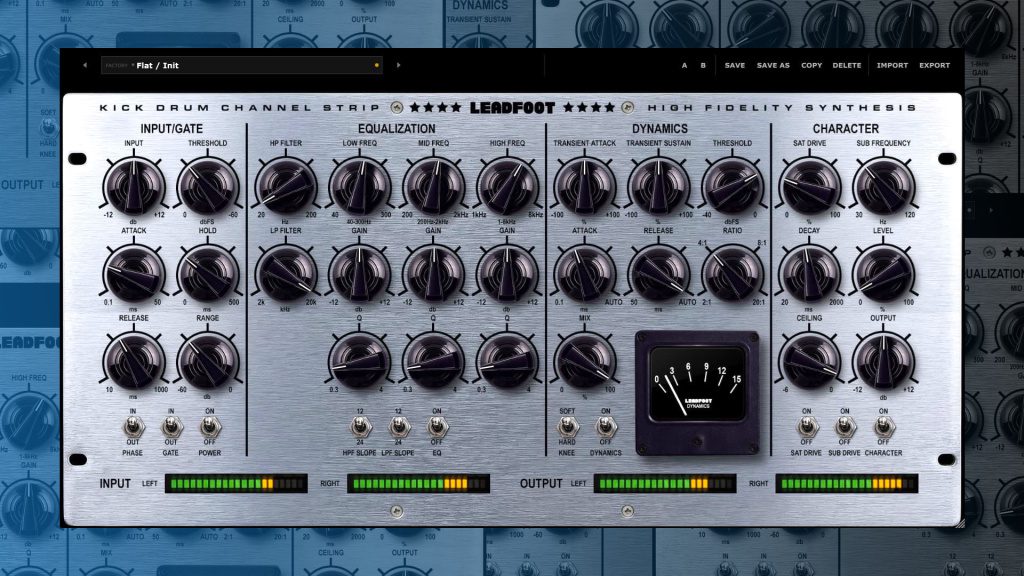1024x576 pixels.
Task: Click the Ceiling knob
Action: (809, 361)
